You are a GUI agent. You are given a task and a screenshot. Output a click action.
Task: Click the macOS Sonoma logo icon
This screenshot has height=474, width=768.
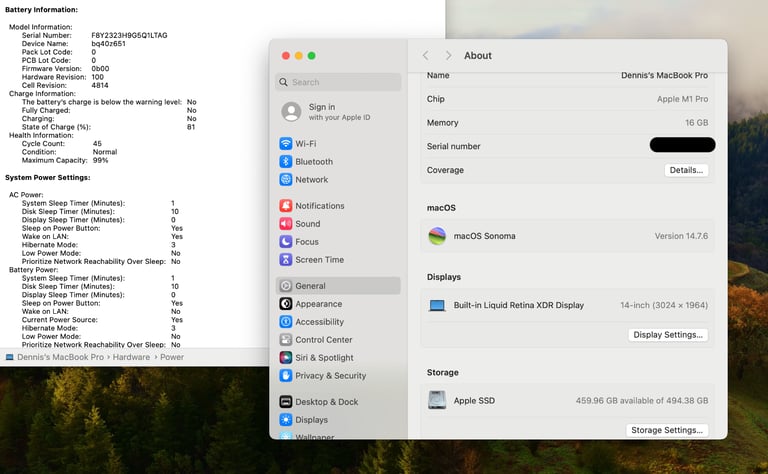(x=437, y=236)
